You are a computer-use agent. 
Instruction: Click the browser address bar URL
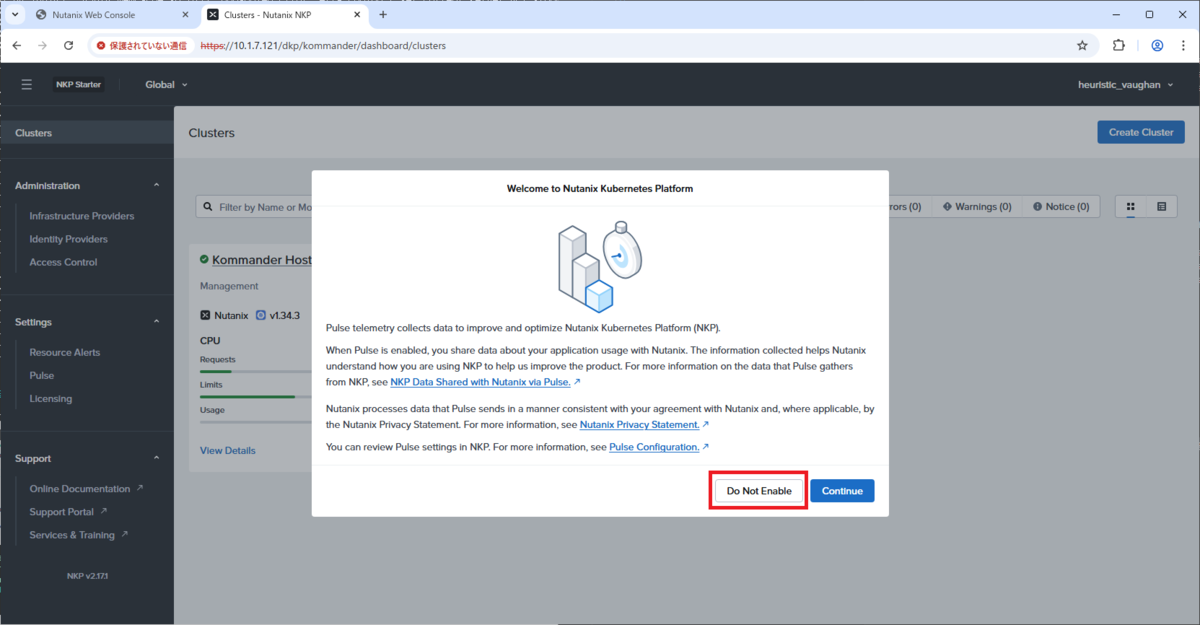323,46
